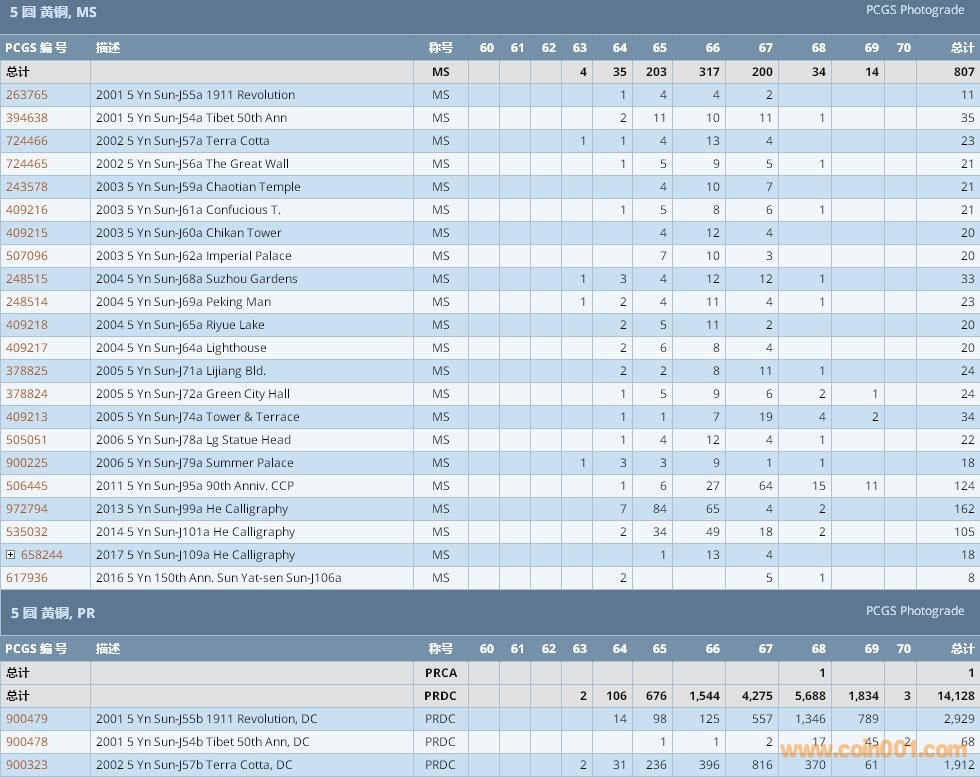The width and height of the screenshot is (980, 777).
Task: Open PCGS Photograde in MS section header
Action: [914, 10]
